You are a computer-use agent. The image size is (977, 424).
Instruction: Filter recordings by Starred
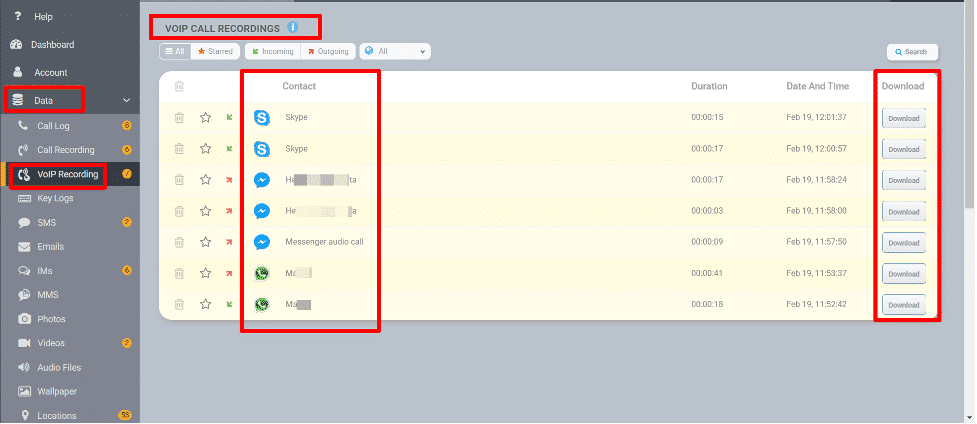pos(216,51)
